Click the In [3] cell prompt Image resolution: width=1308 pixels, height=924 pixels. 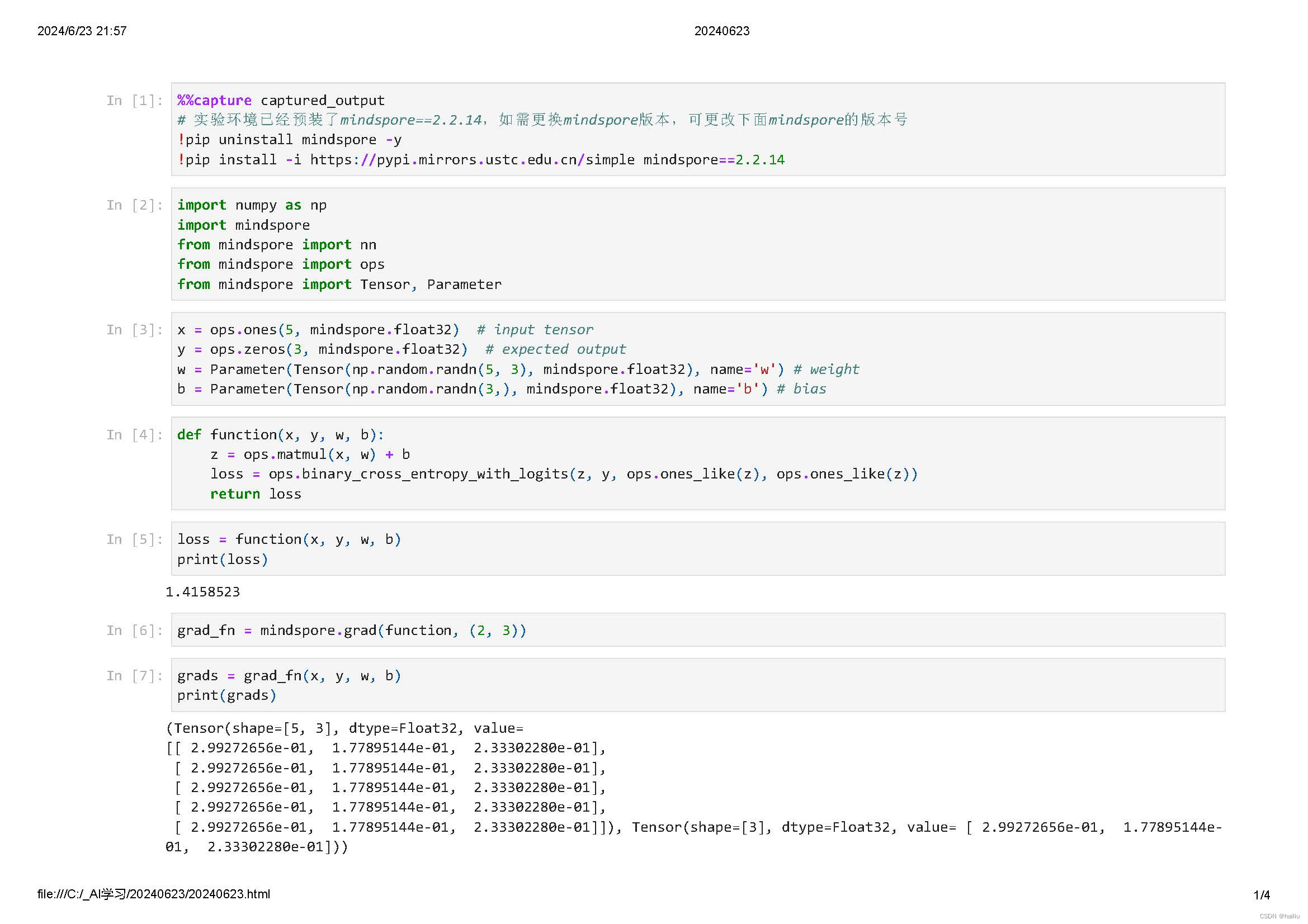134,330
